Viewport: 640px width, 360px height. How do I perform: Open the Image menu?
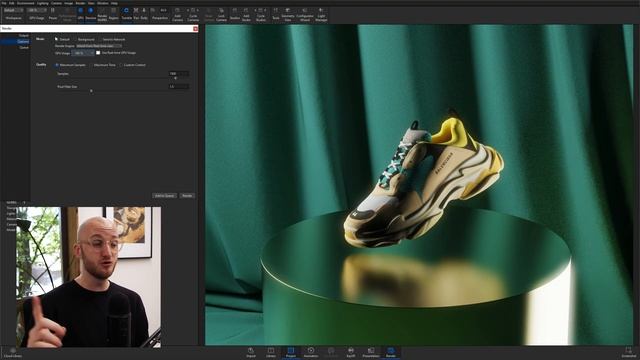click(x=68, y=3)
